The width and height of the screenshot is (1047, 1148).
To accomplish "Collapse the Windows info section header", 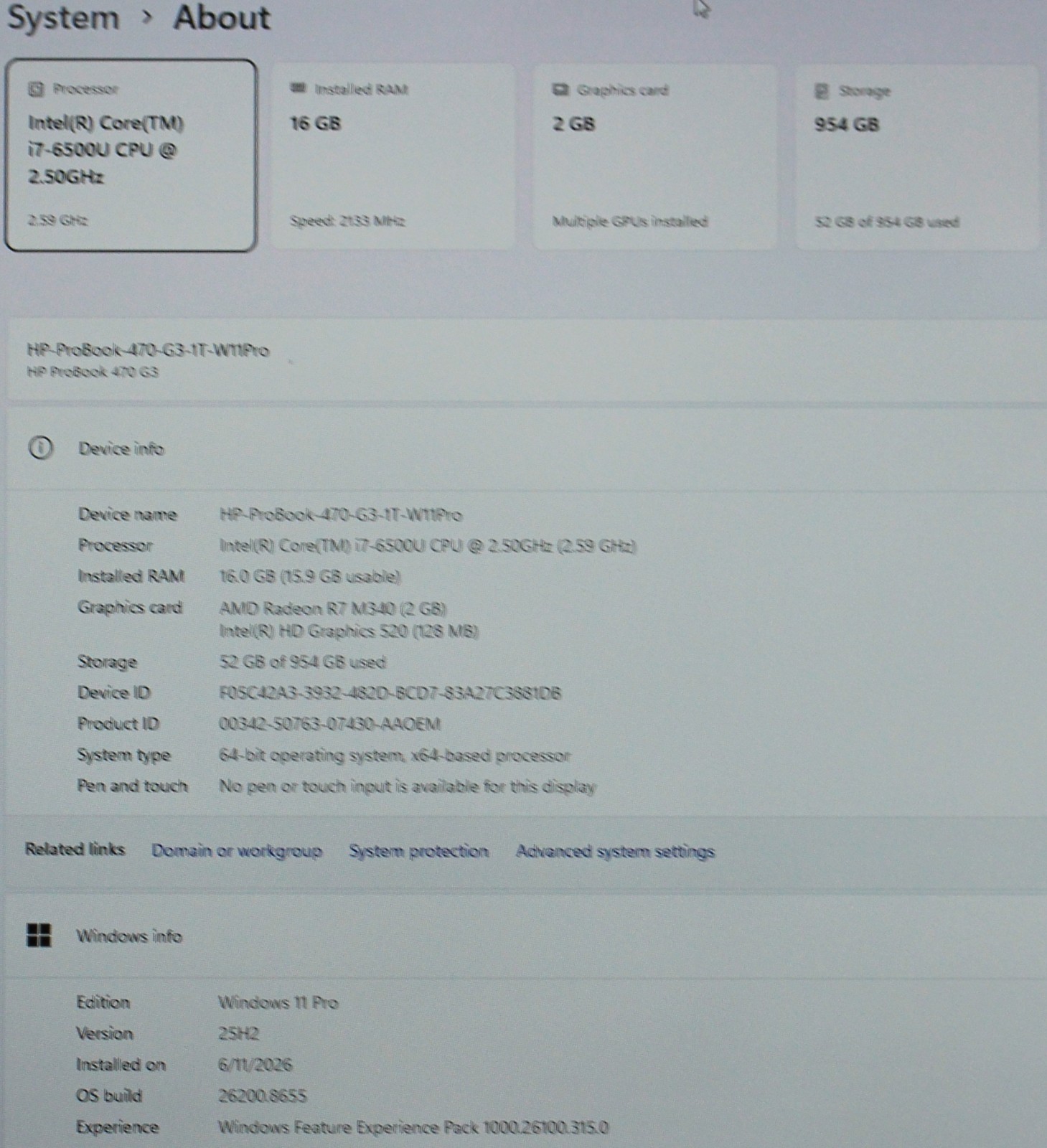I will point(526,936).
